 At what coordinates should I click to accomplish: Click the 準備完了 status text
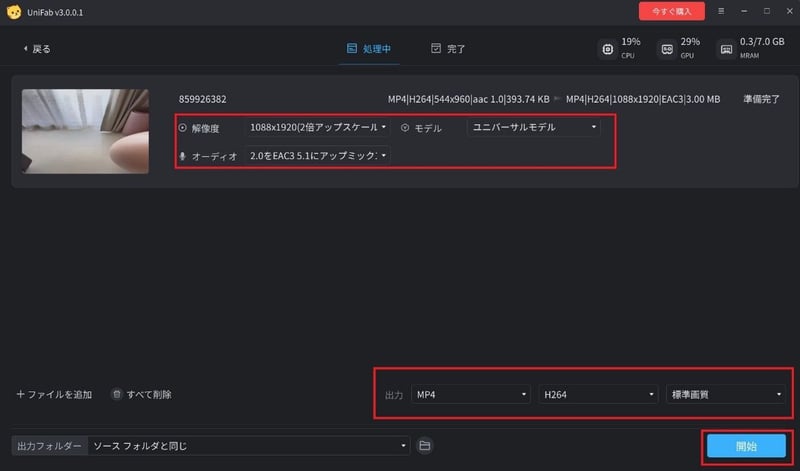[x=761, y=99]
